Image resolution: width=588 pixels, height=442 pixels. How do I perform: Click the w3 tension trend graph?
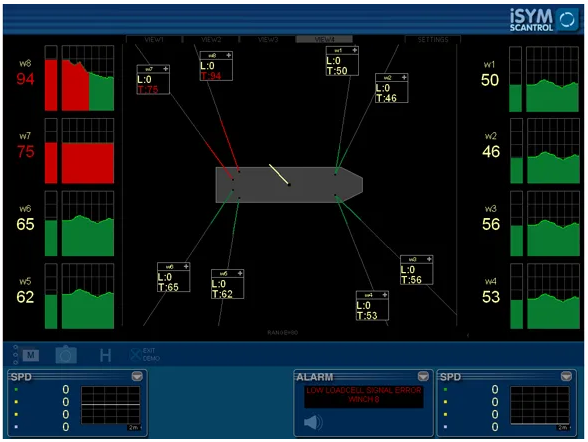[553, 223]
